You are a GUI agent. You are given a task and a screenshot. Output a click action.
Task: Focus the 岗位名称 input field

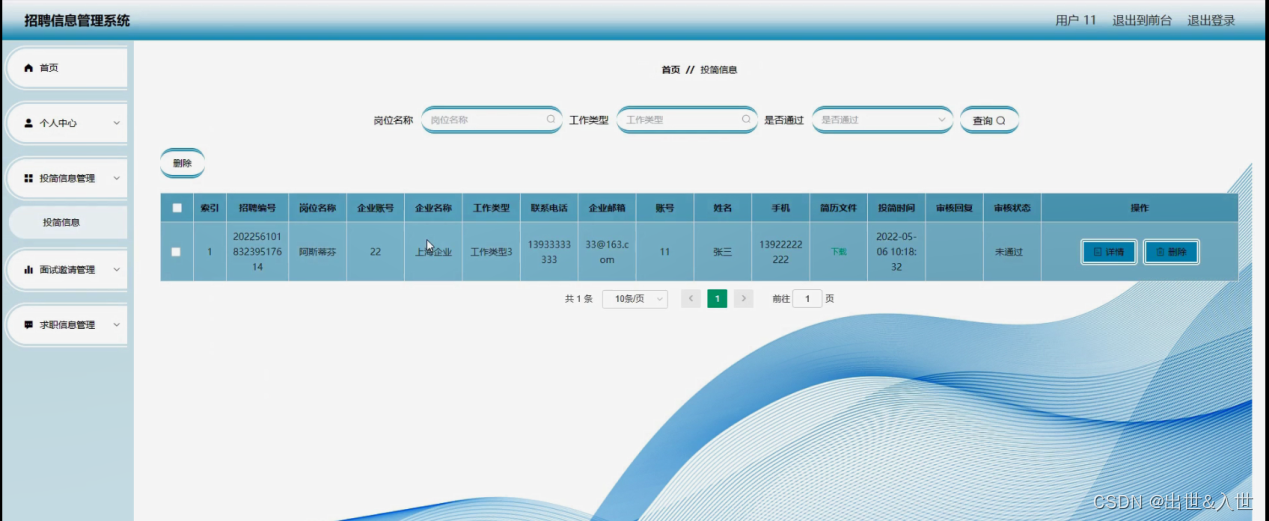[x=491, y=120]
